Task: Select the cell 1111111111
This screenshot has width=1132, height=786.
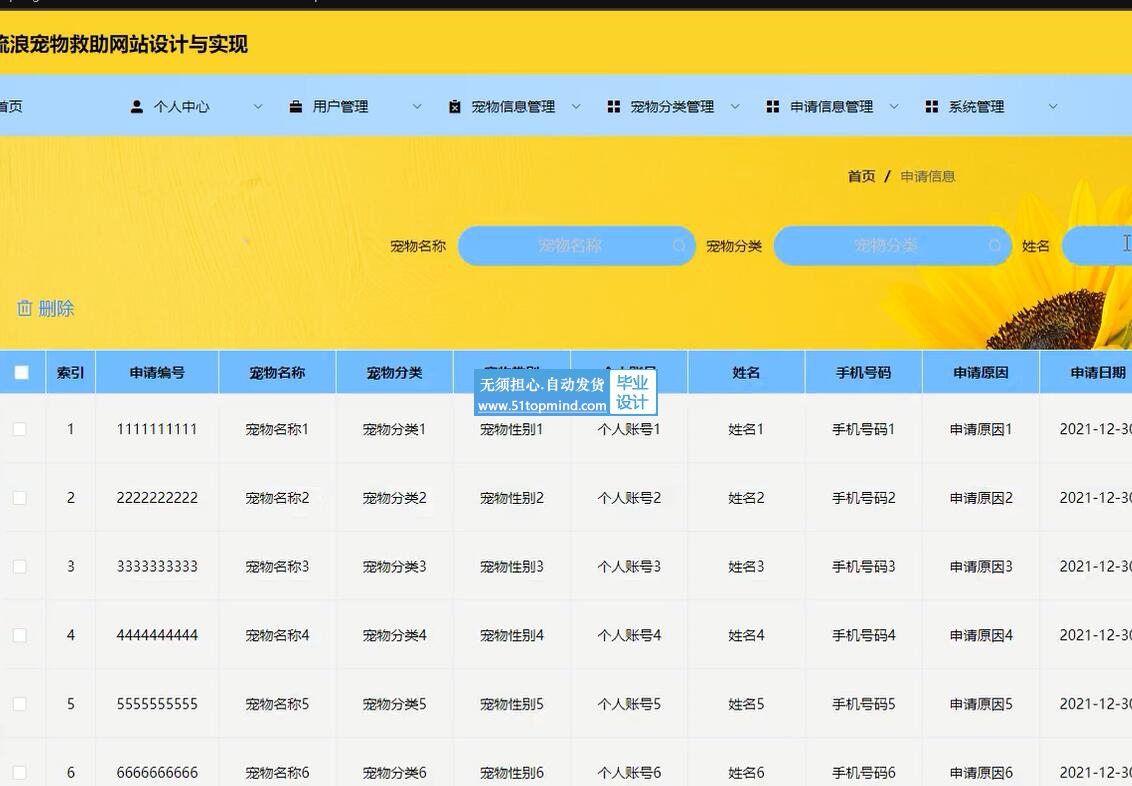Action: pyautogui.click(x=157, y=429)
